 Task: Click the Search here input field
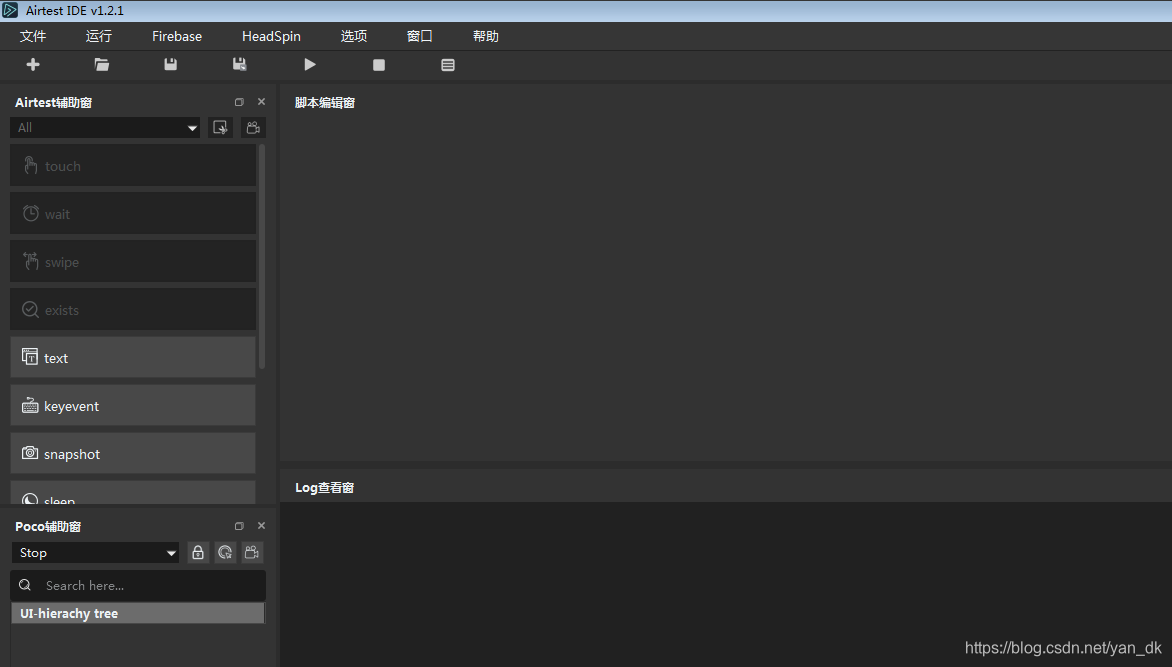click(138, 585)
